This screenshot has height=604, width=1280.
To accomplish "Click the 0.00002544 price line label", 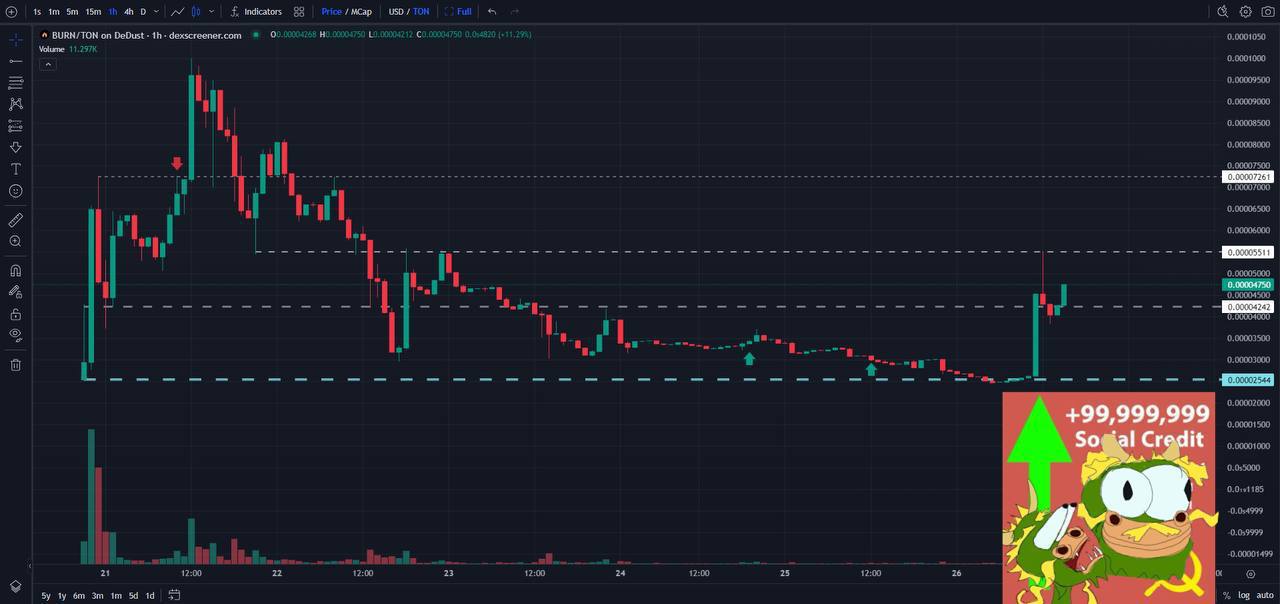I will (x=1249, y=380).
